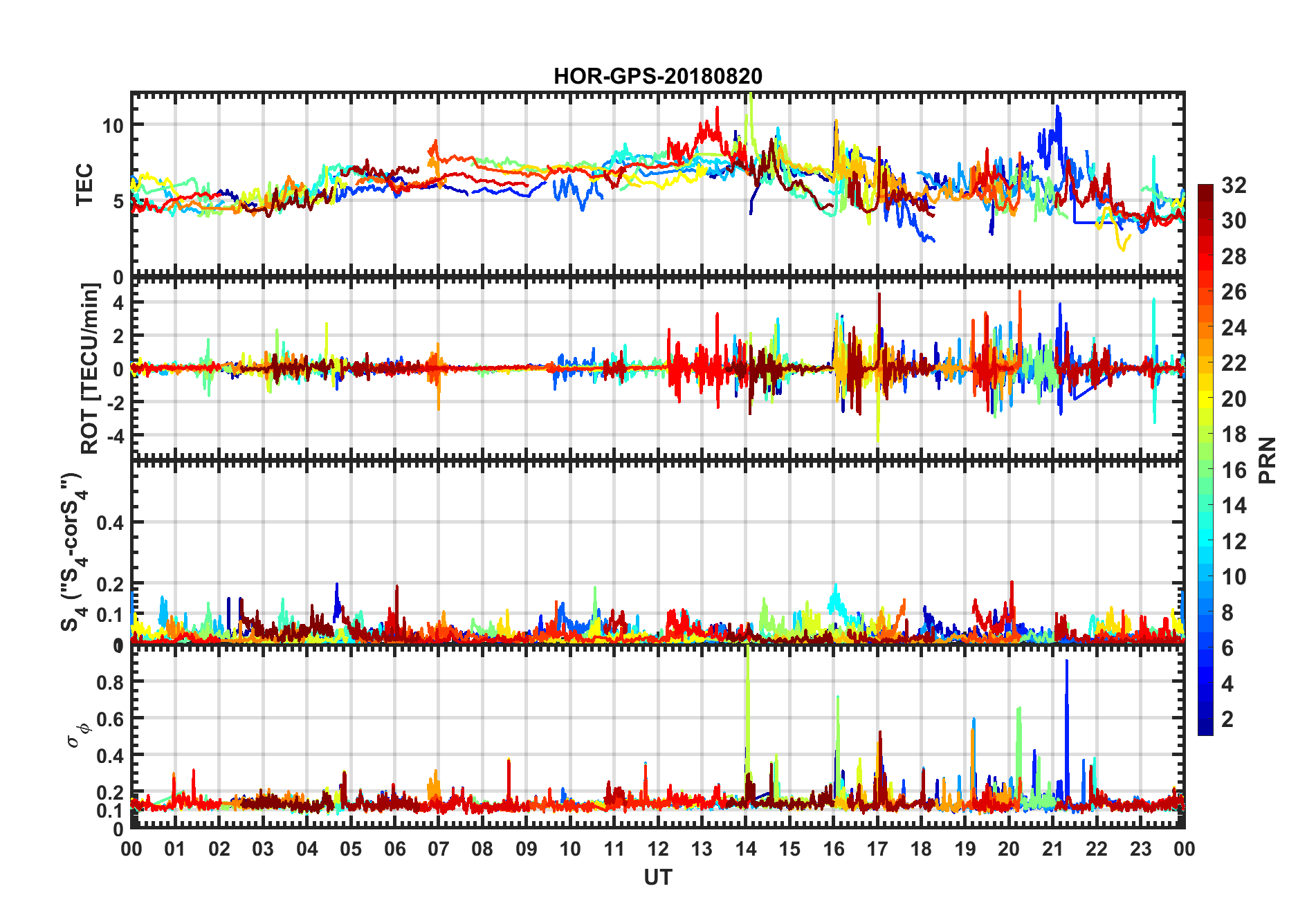Image resolution: width=1316 pixels, height=920 pixels.
Task: Select UT axis hour label 06
Action: 395,849
